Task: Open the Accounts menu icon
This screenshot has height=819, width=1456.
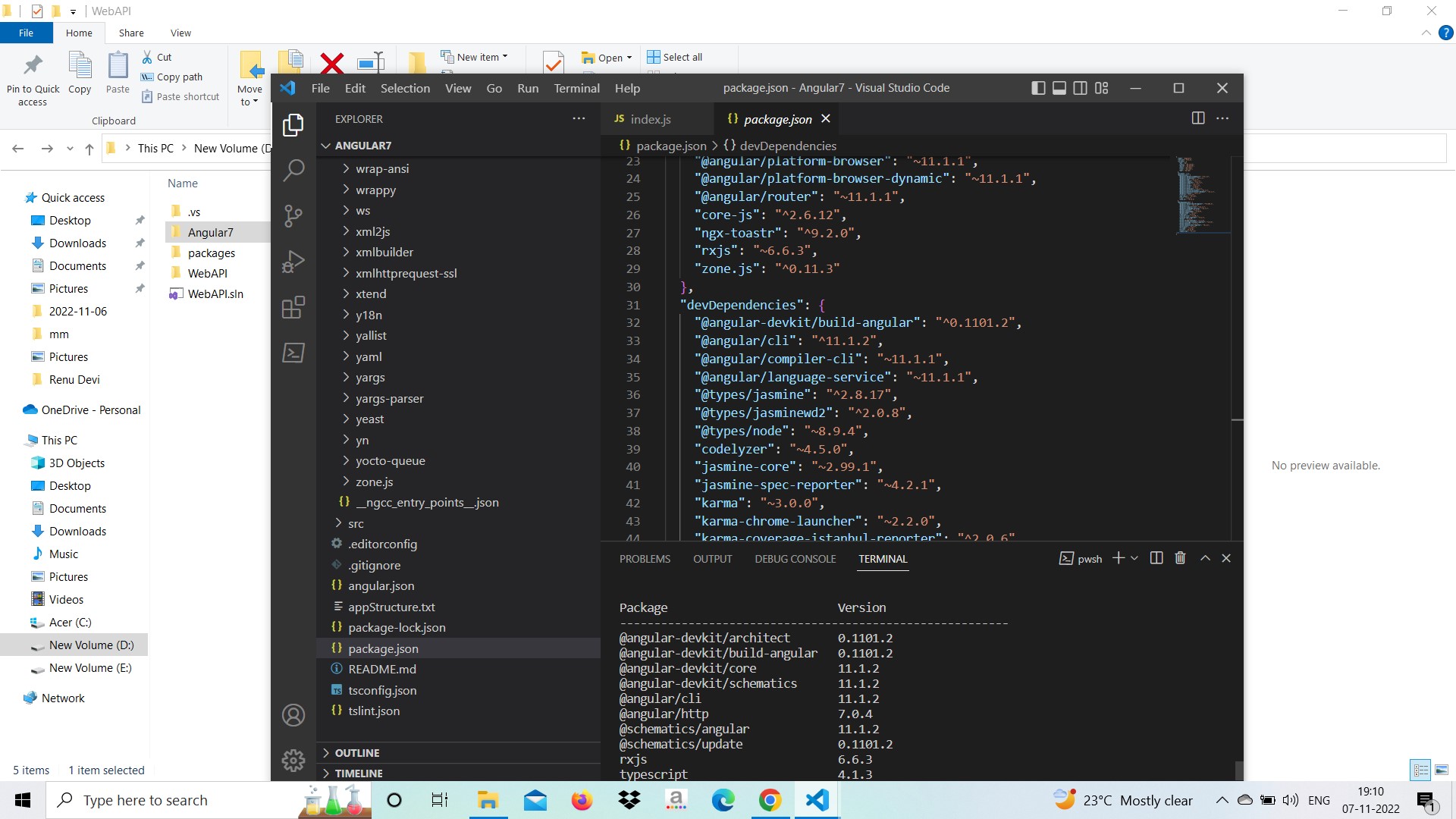Action: click(x=293, y=715)
